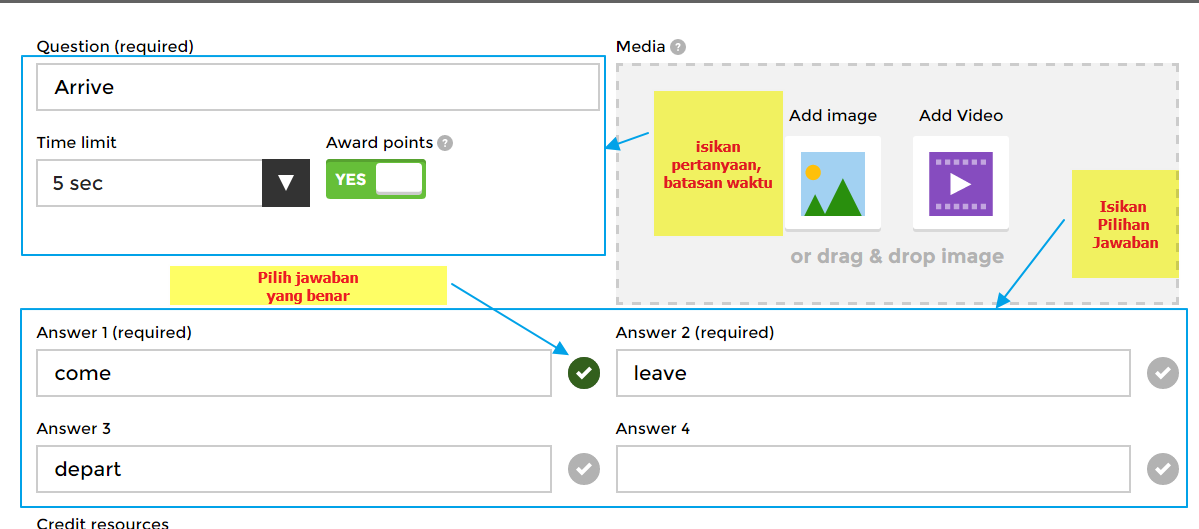Click the Answer 2 field with 'leave'
Viewport: 1199px width, 529px height.
click(x=873, y=373)
